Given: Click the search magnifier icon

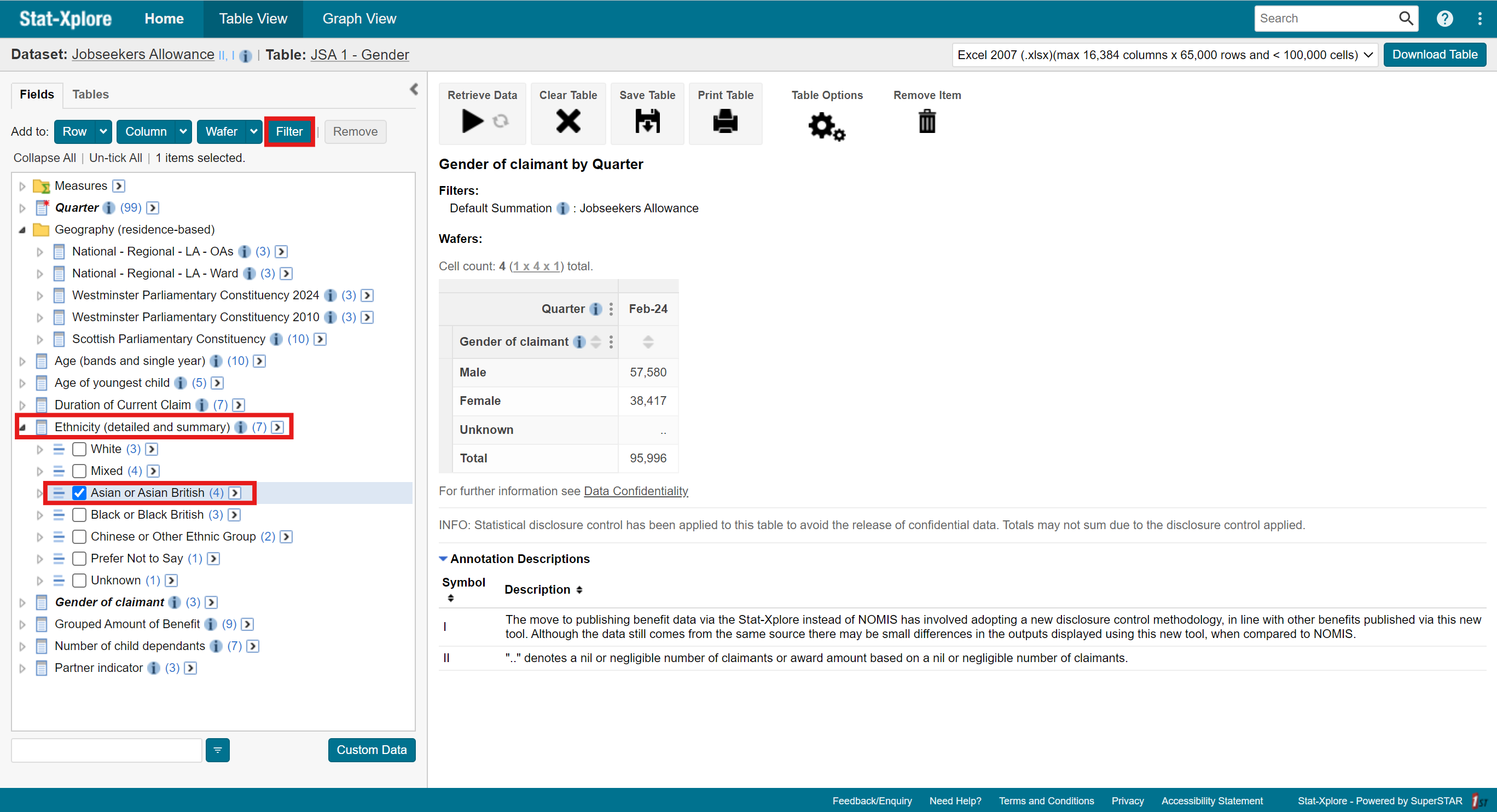Looking at the screenshot, I should (1405, 19).
